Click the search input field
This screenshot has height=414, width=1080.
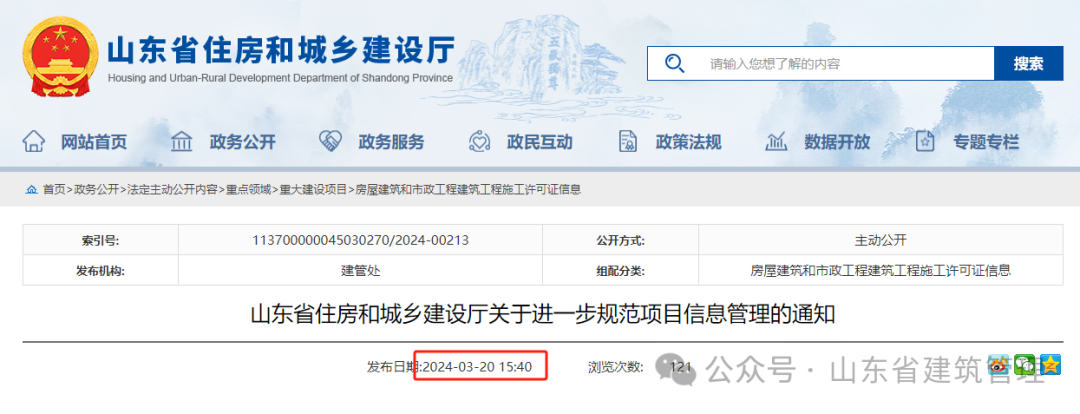tap(820, 64)
